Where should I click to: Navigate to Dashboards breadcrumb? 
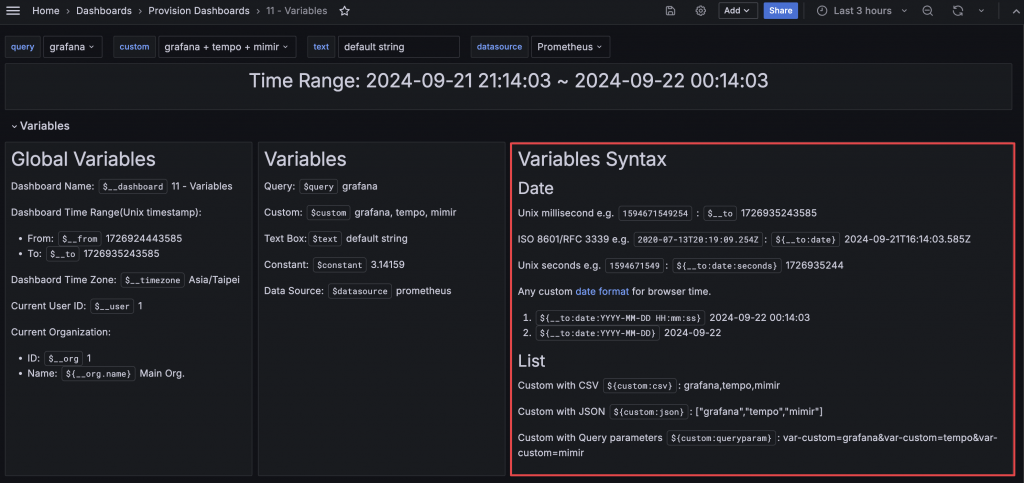pyautogui.click(x=104, y=10)
